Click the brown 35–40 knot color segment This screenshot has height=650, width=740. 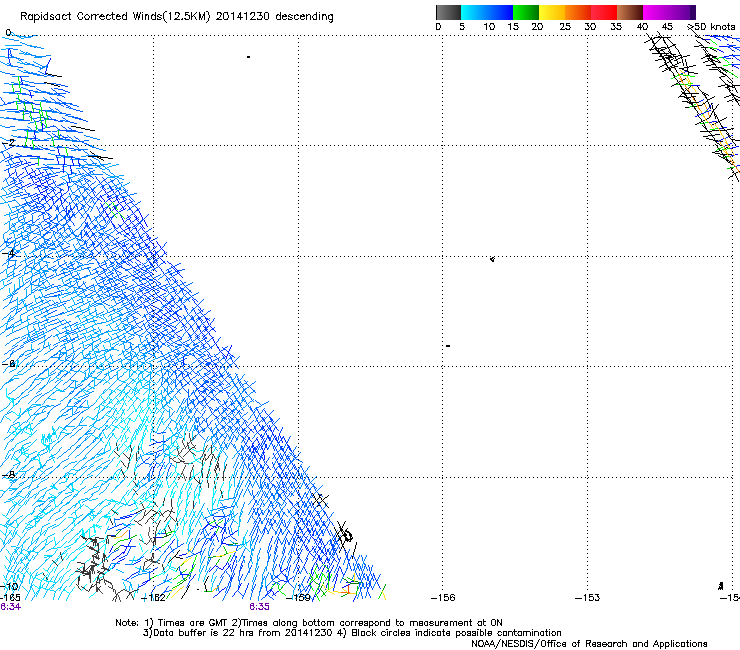coord(630,12)
